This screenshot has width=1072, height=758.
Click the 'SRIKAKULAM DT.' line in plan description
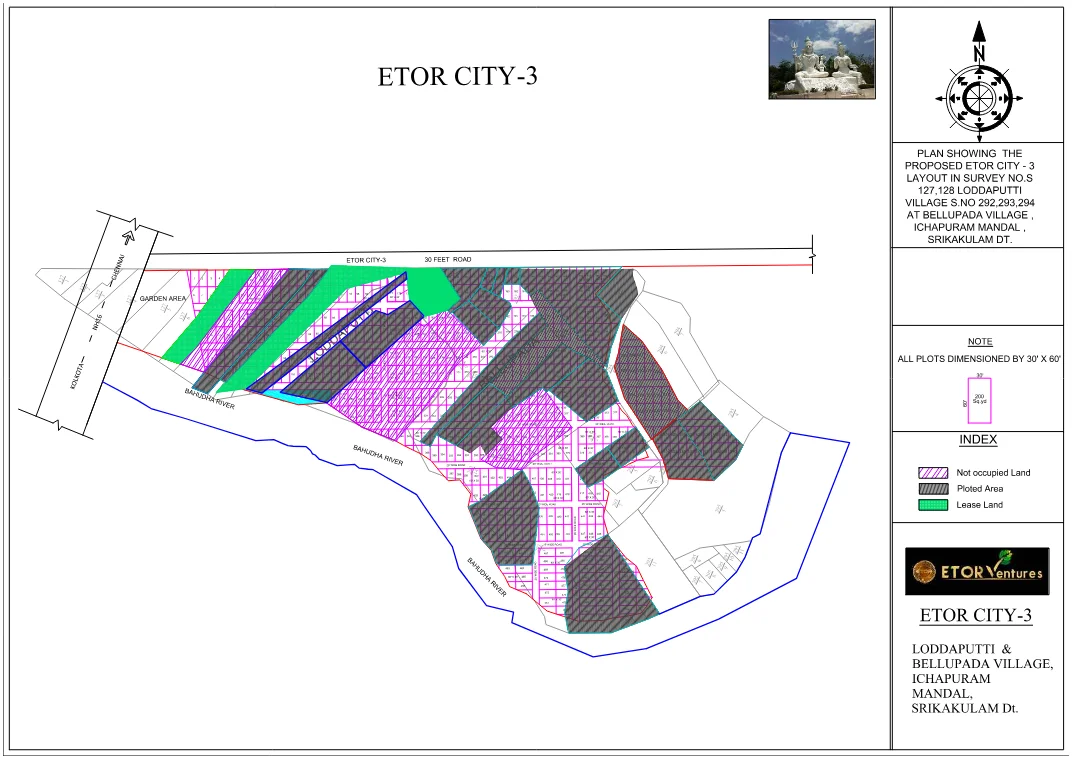[969, 240]
